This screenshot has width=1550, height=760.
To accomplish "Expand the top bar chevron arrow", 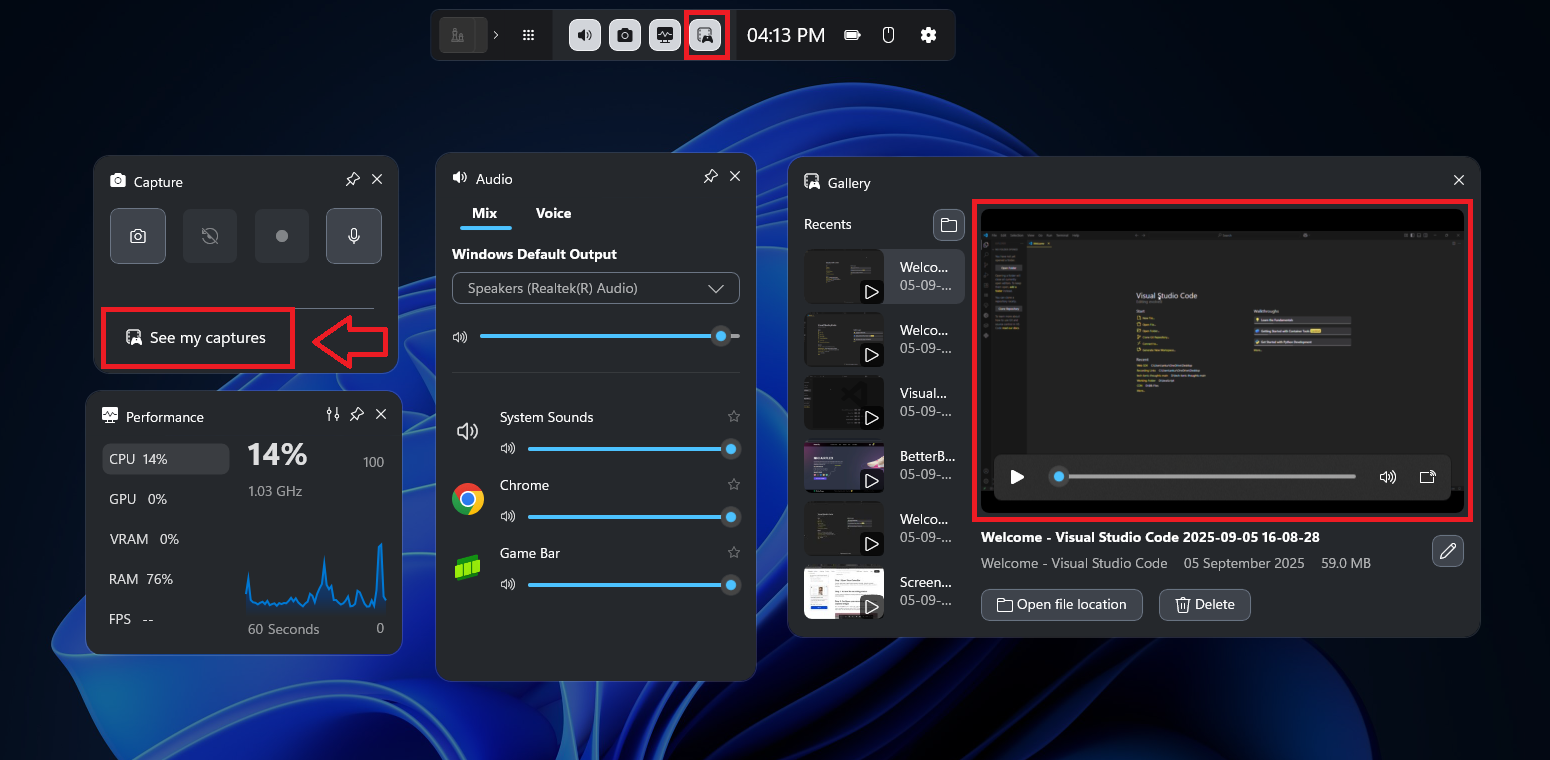I will (x=496, y=35).
